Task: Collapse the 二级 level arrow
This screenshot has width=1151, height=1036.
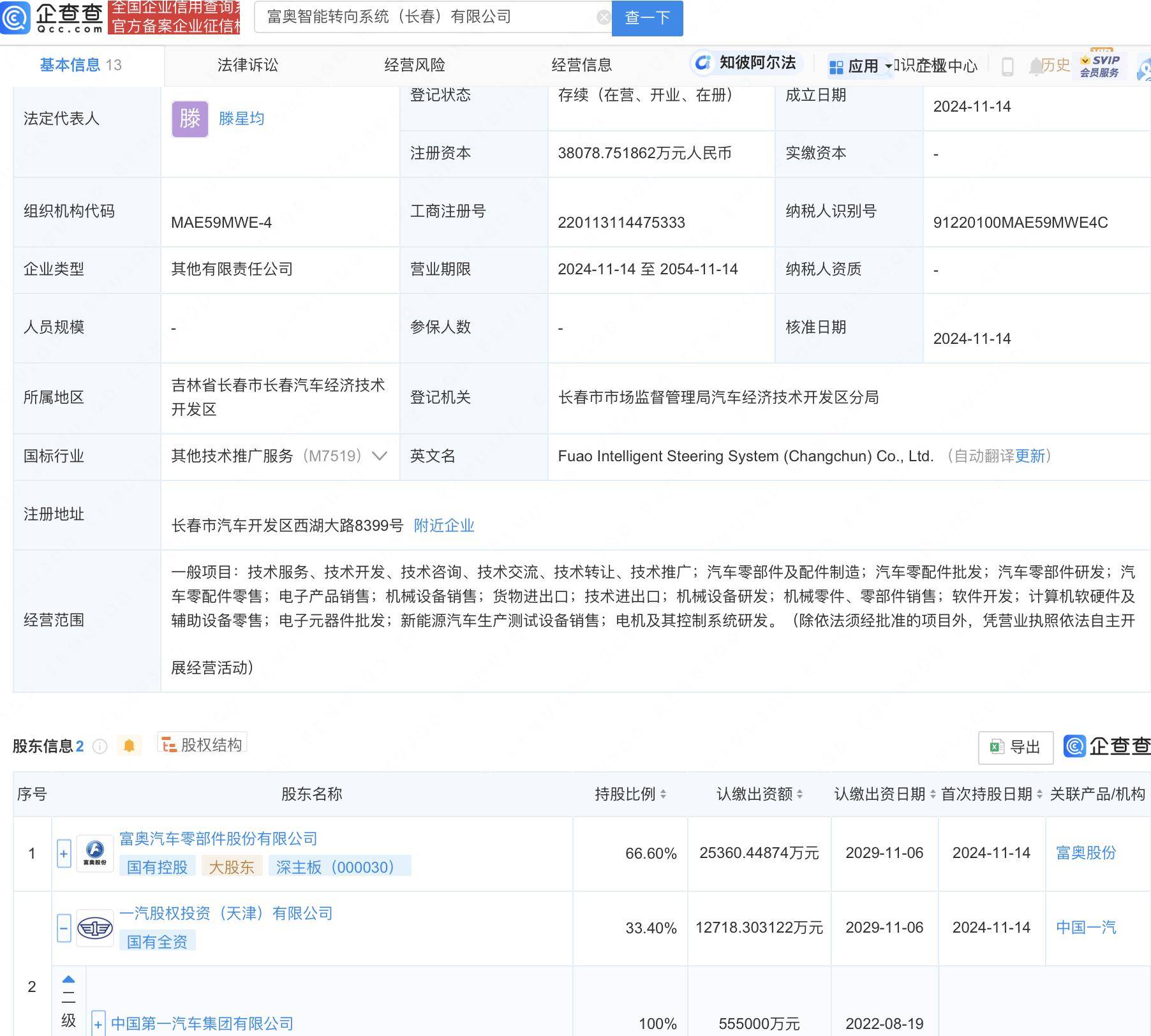Action: tap(68, 981)
